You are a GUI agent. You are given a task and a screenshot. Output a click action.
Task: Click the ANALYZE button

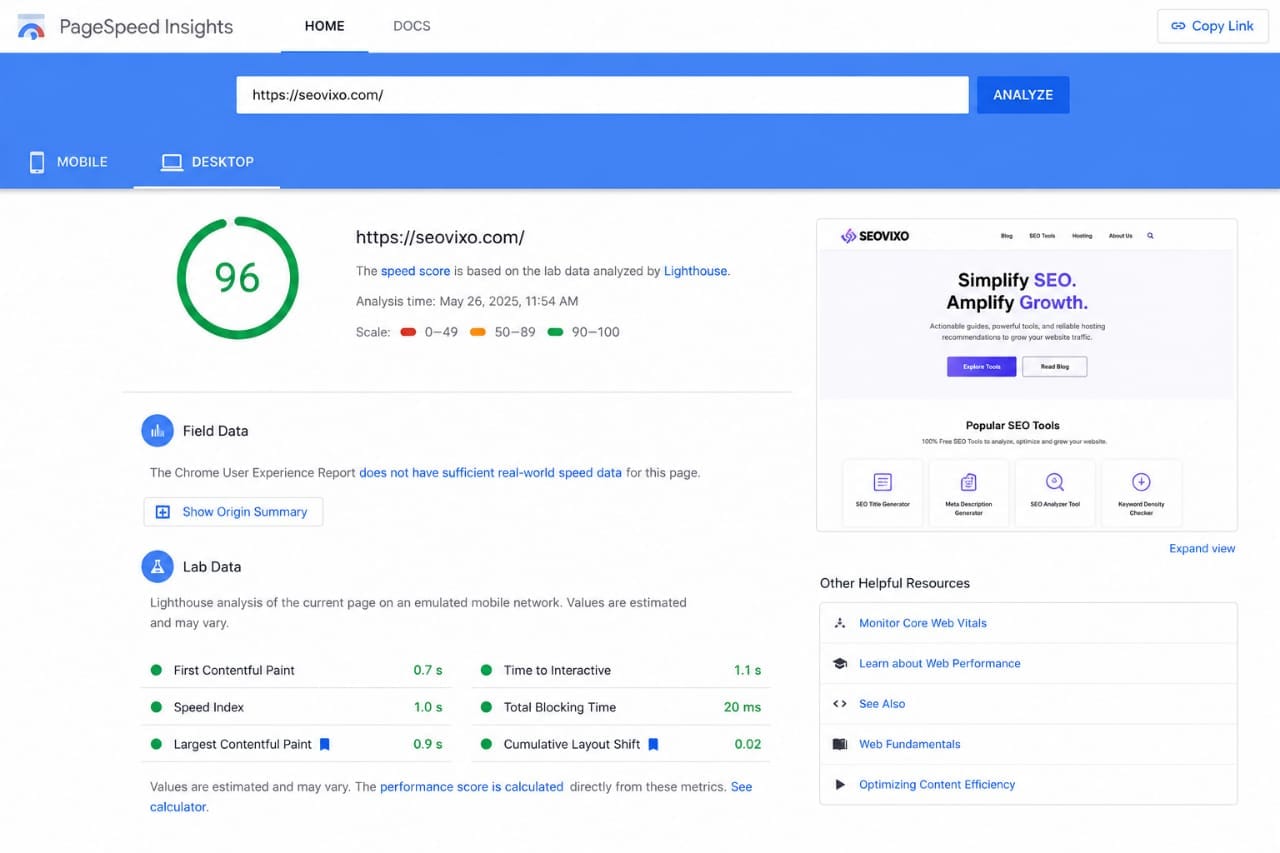1023,95
